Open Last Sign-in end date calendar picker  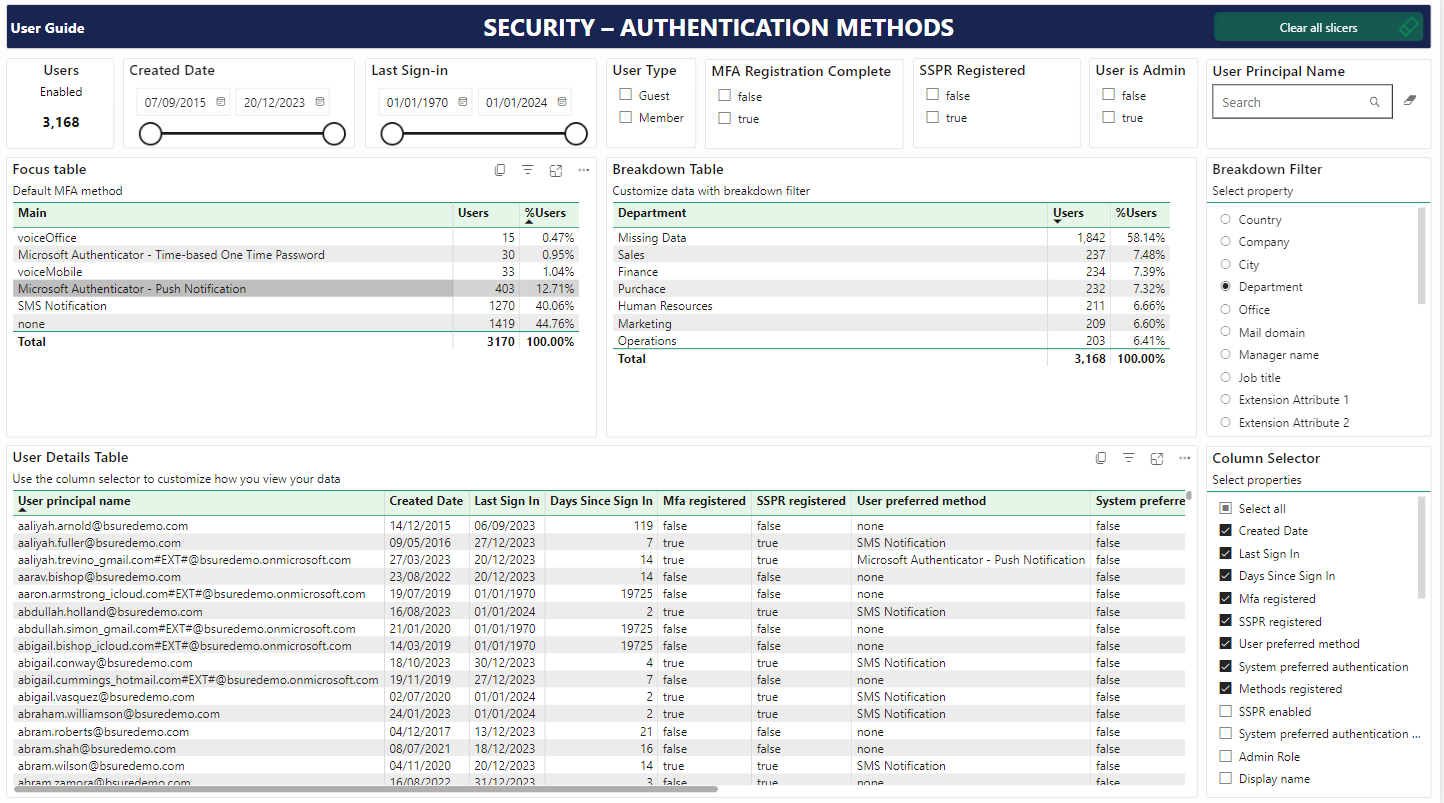[562, 102]
